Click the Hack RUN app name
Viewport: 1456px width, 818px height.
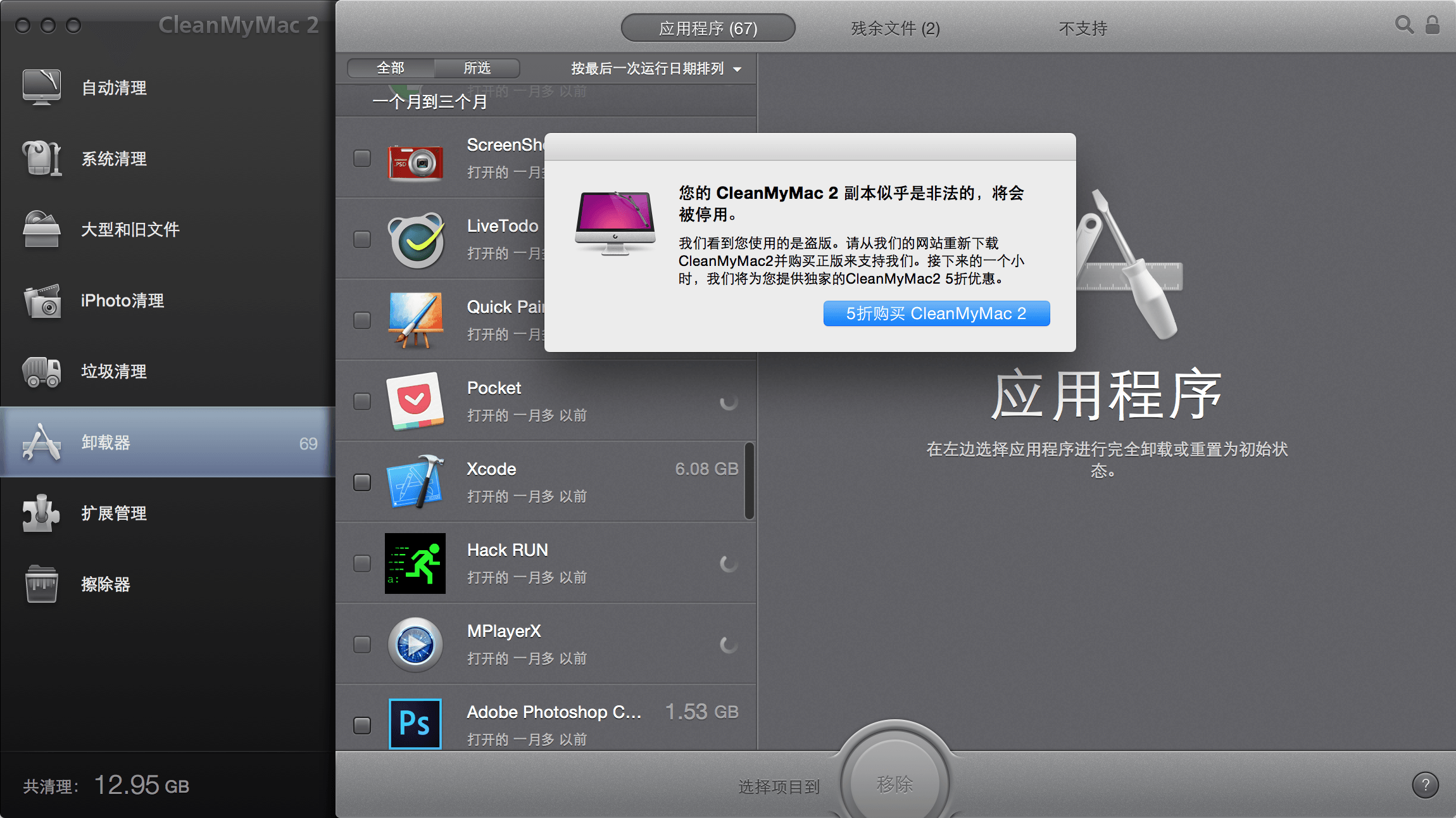tap(508, 550)
